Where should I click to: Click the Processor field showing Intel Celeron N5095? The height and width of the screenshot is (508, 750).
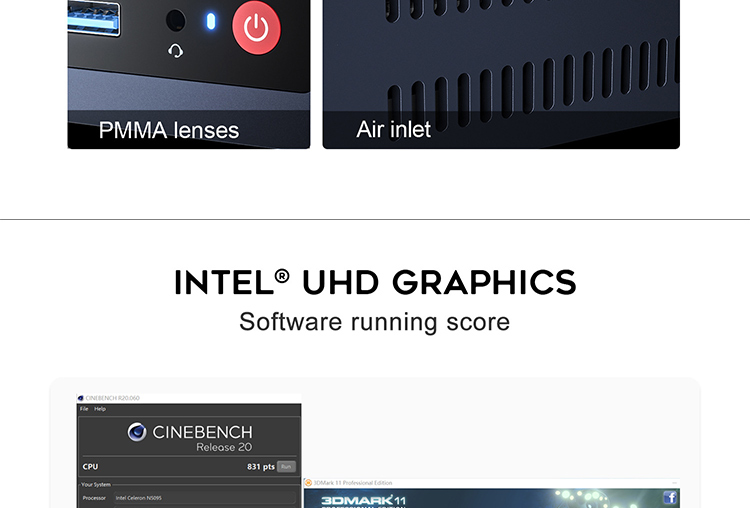pos(205,498)
